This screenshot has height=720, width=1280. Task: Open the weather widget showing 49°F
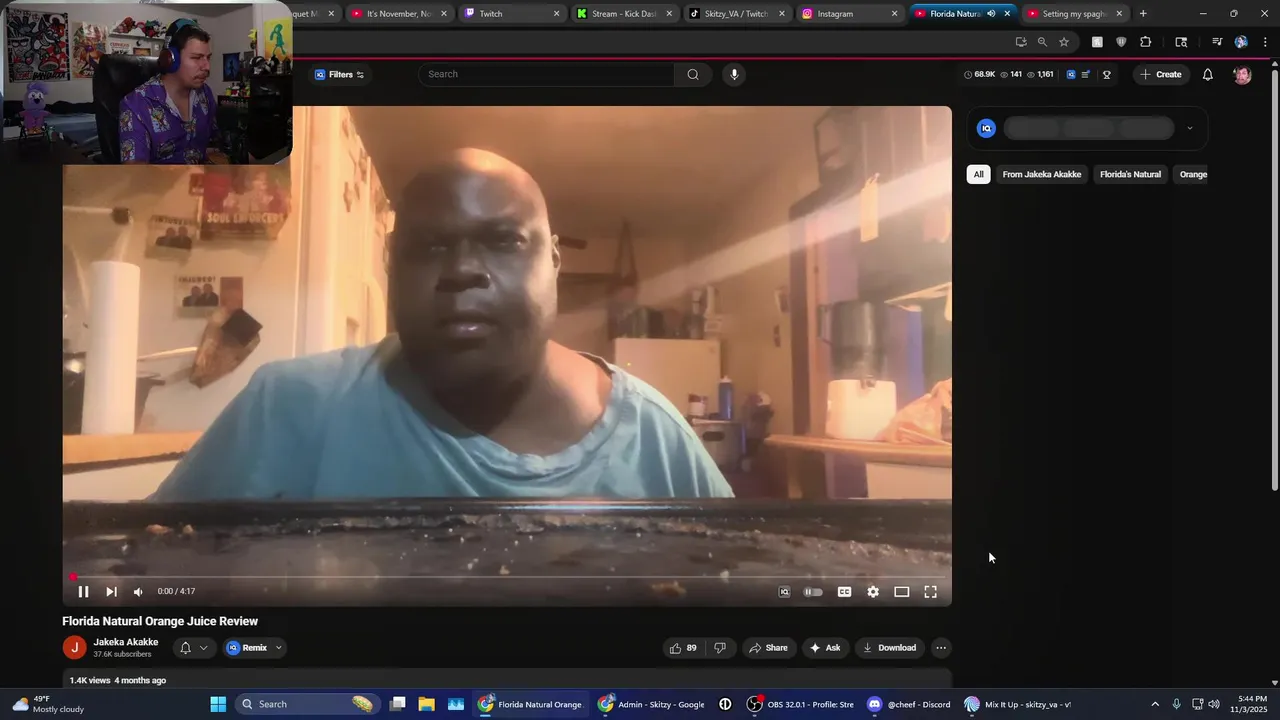[x=48, y=704]
